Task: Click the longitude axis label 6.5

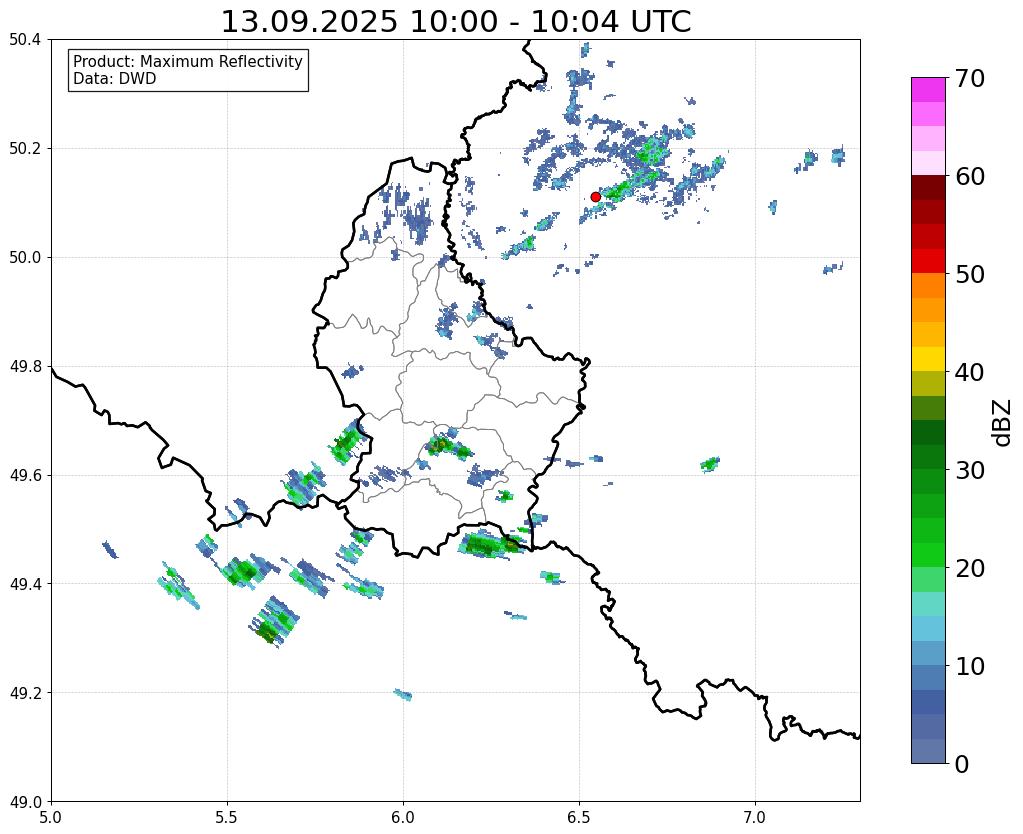Action: coord(579,817)
